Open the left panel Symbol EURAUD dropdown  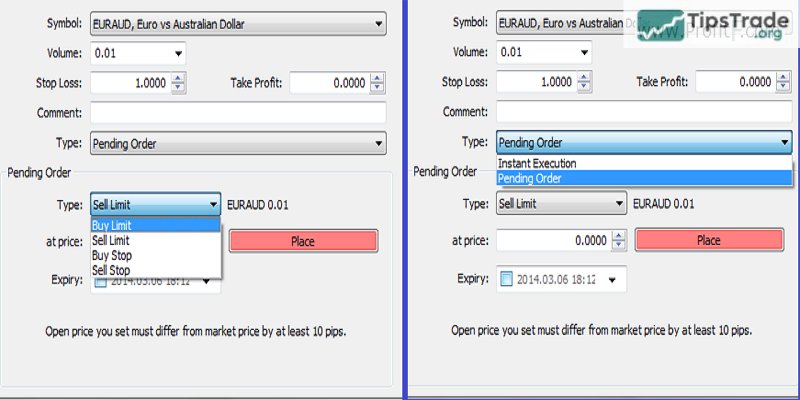point(378,23)
